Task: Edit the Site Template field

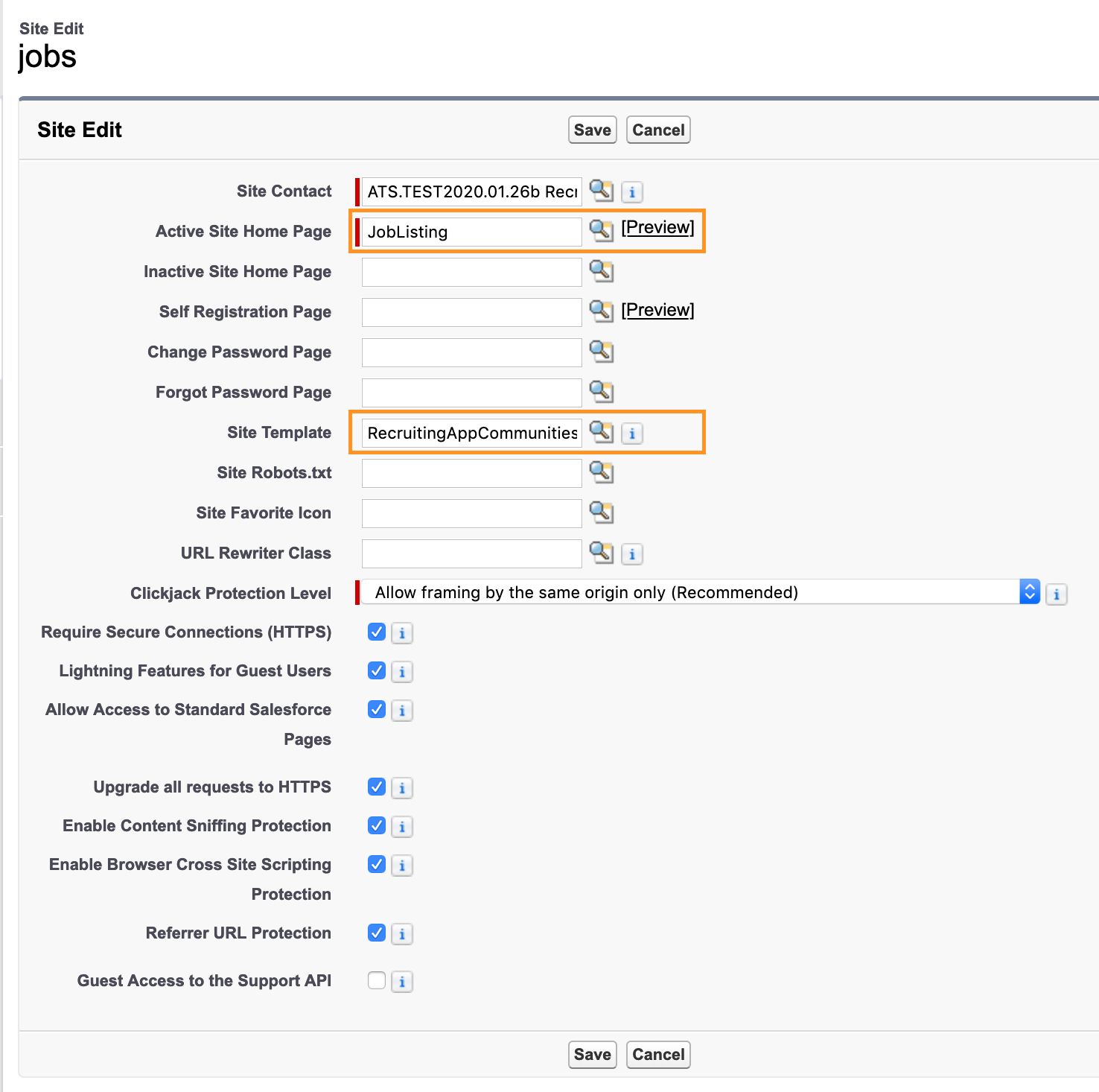Action: click(x=471, y=433)
